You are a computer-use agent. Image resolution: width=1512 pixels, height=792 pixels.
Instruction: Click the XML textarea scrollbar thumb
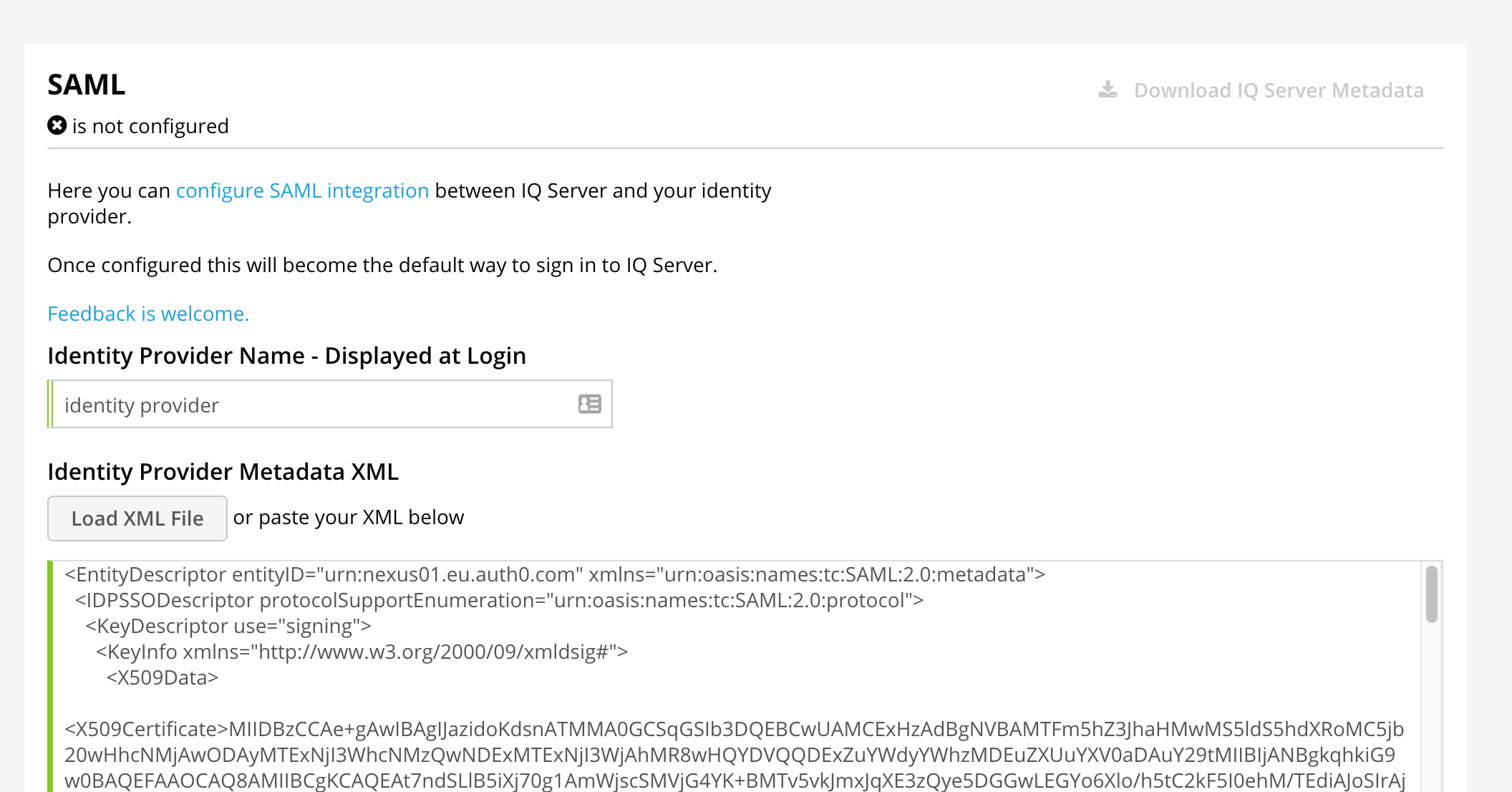coord(1431,594)
